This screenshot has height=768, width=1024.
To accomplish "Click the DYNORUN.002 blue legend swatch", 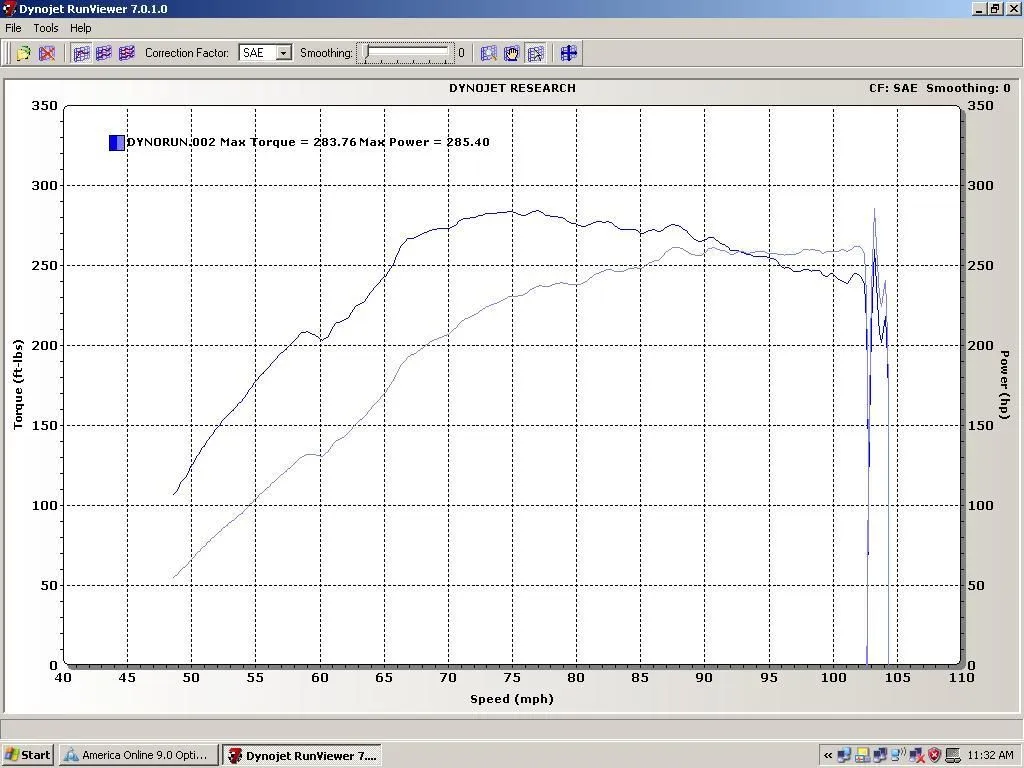I will point(116,142).
